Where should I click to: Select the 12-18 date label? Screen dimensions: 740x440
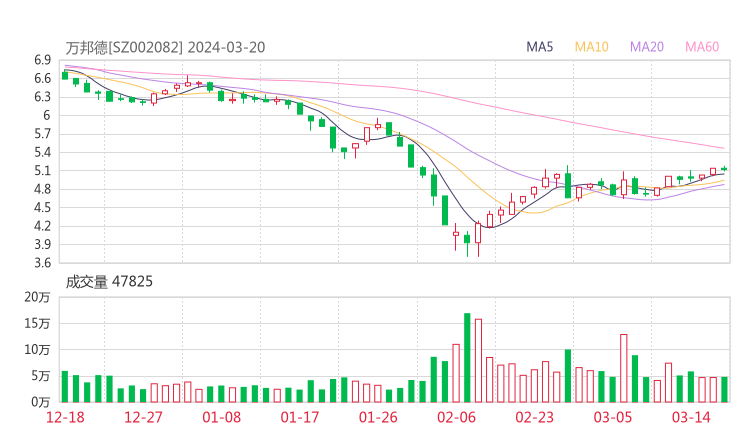65,417
